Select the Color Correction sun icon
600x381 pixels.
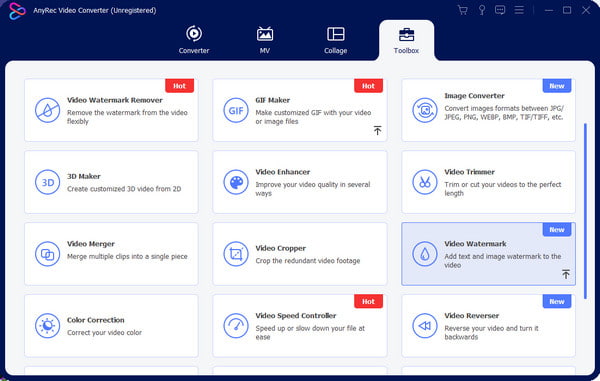[x=47, y=326]
